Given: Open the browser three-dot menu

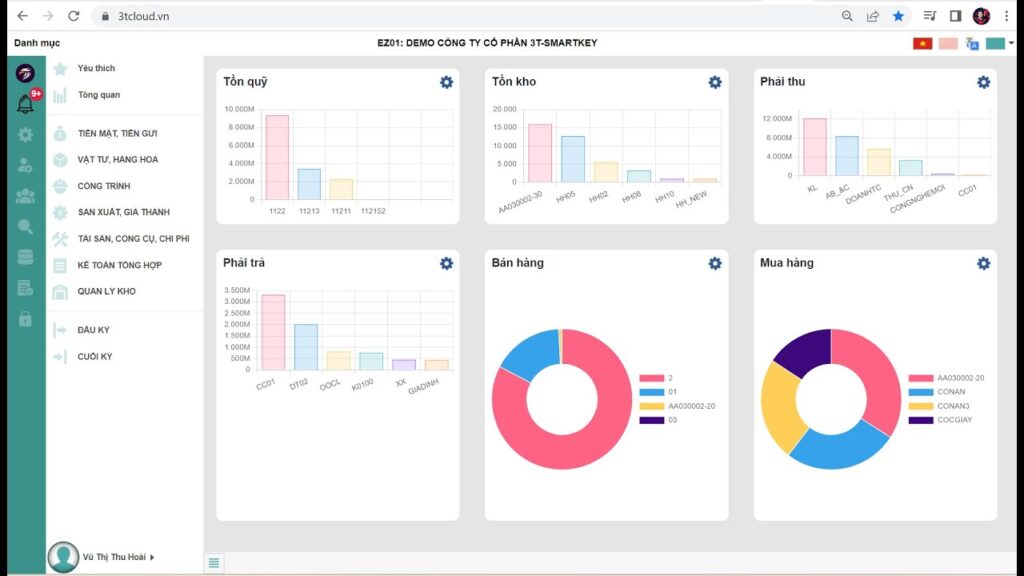Looking at the screenshot, I should (x=1006, y=16).
